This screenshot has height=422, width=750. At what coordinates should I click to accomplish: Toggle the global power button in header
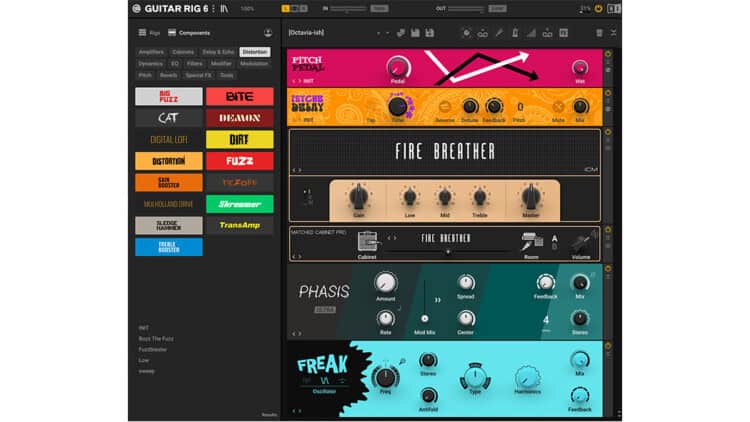click(x=598, y=9)
